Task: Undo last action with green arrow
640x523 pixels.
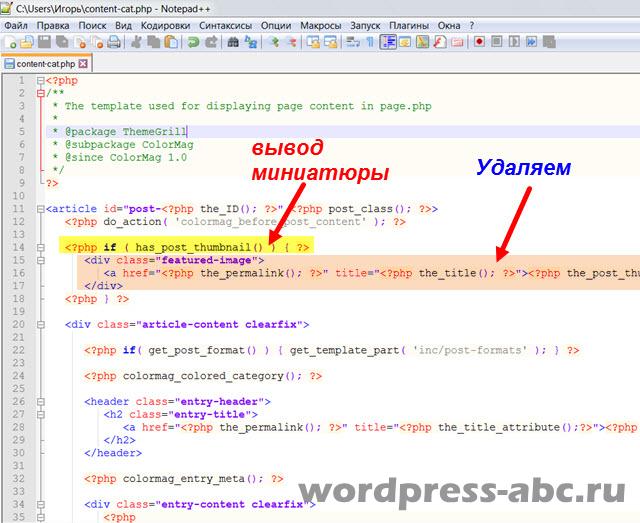Action: click(x=193, y=42)
